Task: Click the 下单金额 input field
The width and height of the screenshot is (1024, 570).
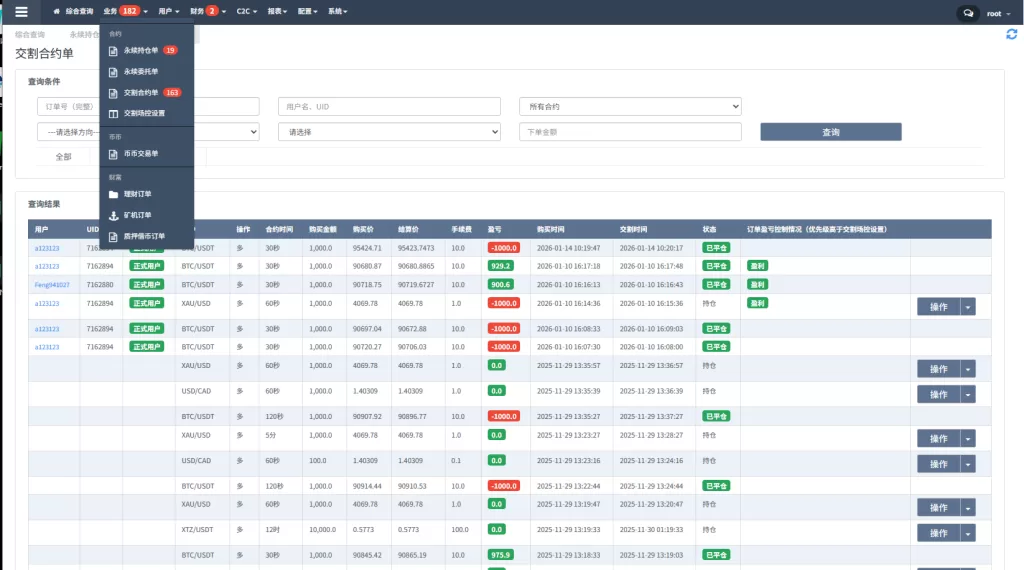Action: pos(629,132)
